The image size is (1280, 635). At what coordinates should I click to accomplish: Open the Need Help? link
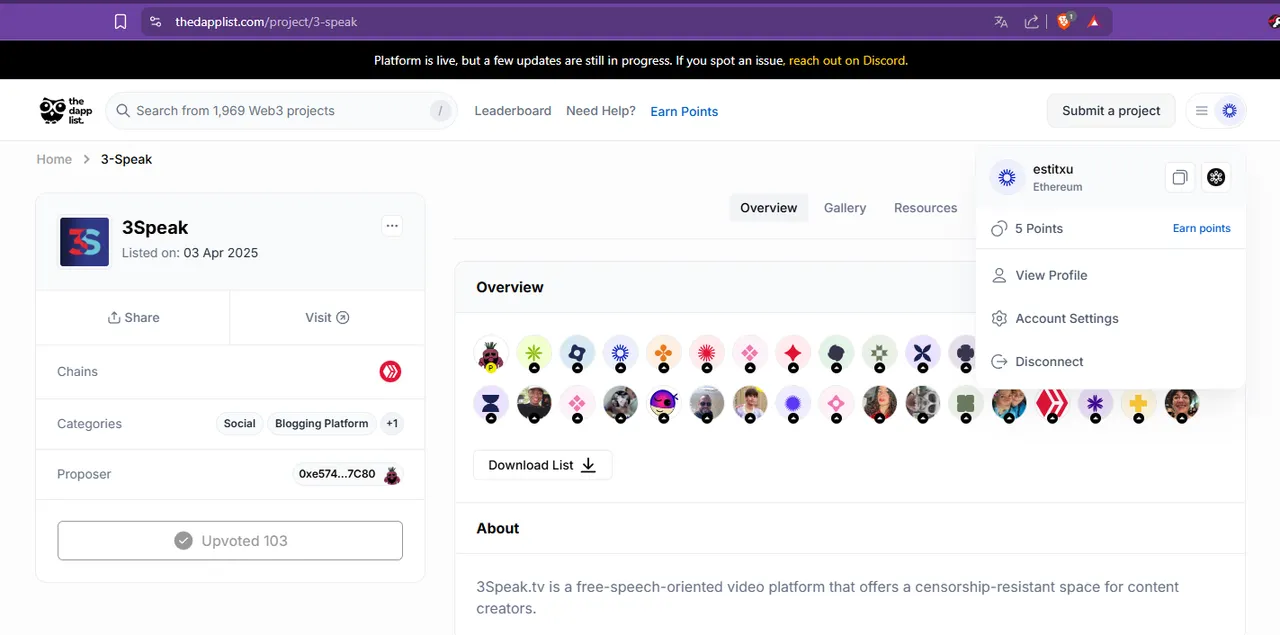pos(601,111)
